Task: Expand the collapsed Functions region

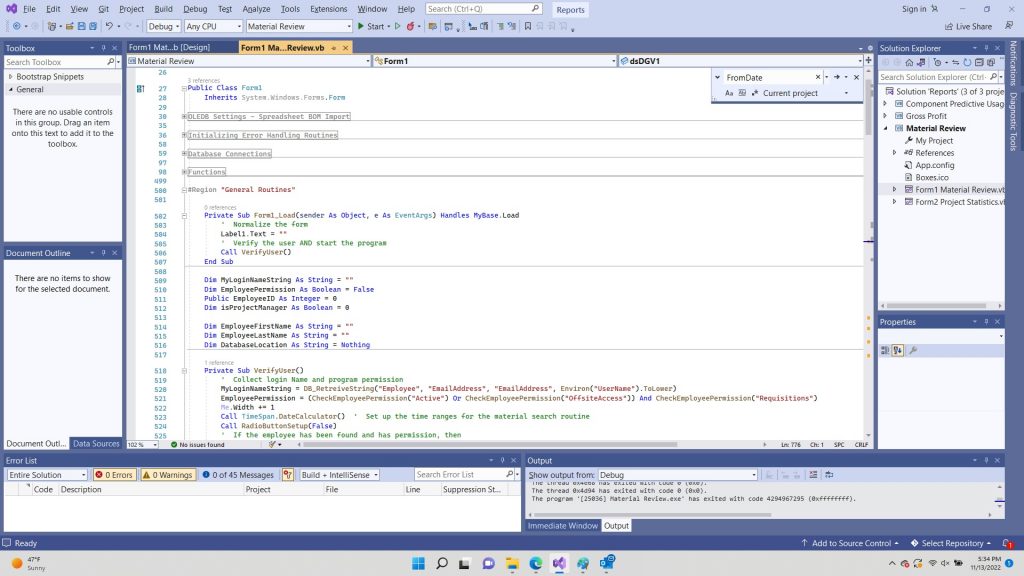Action: [185, 172]
